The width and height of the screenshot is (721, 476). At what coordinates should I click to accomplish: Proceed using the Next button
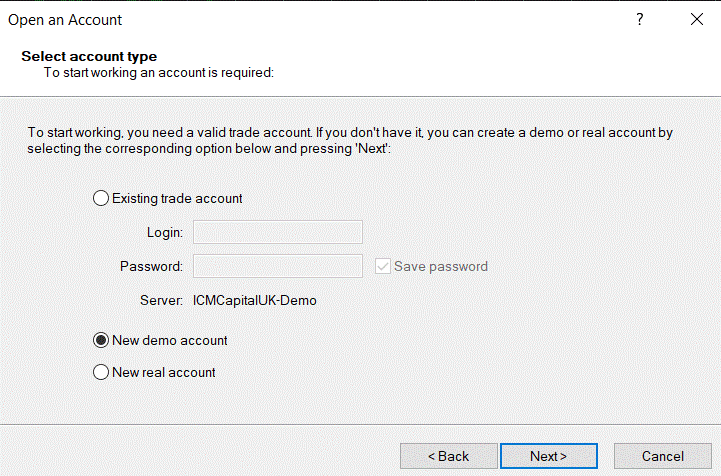pos(549,456)
